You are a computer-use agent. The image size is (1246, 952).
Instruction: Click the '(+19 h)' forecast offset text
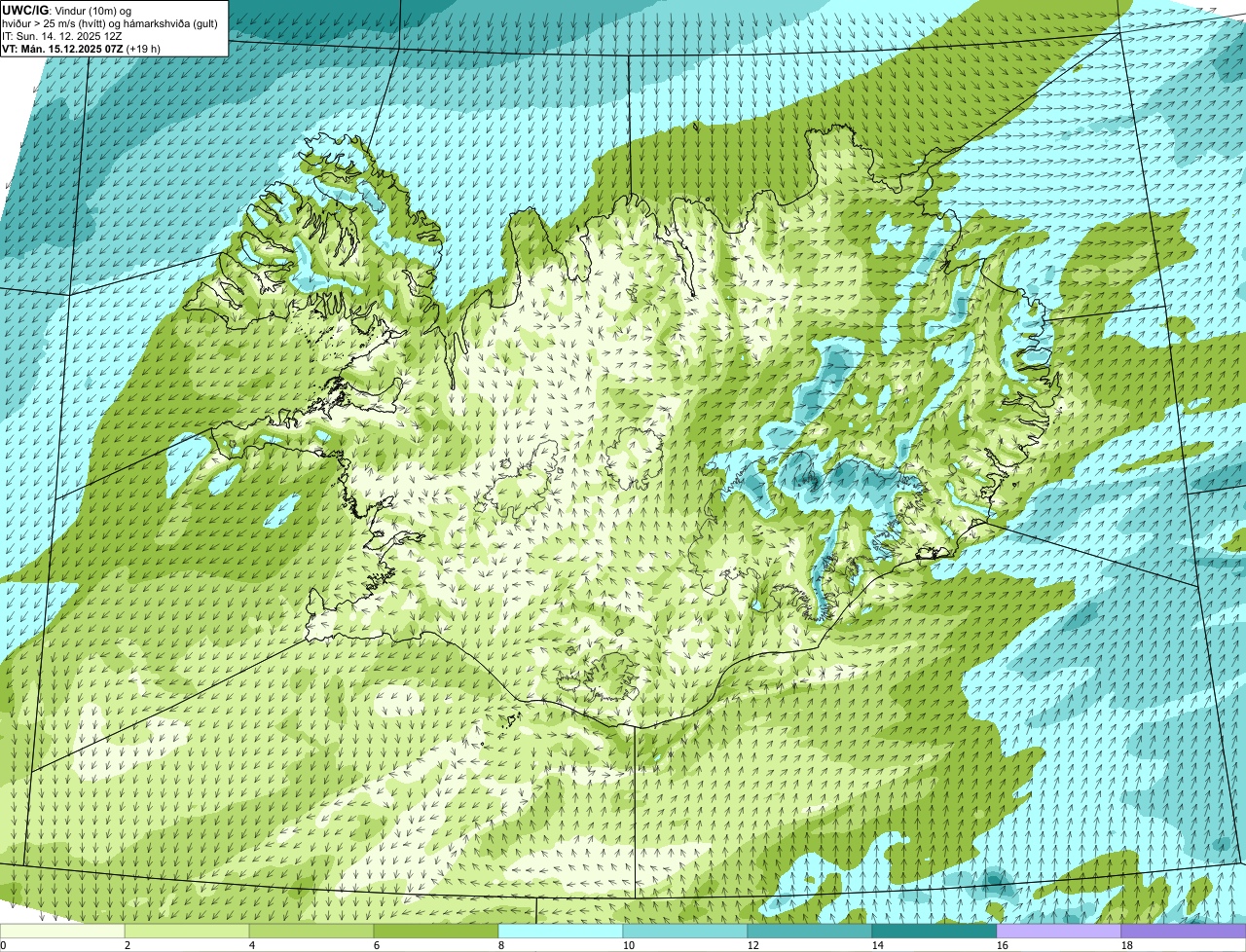tap(143, 48)
